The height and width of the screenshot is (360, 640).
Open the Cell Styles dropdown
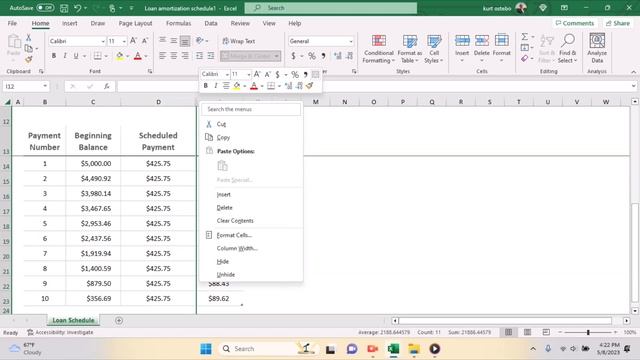(433, 49)
